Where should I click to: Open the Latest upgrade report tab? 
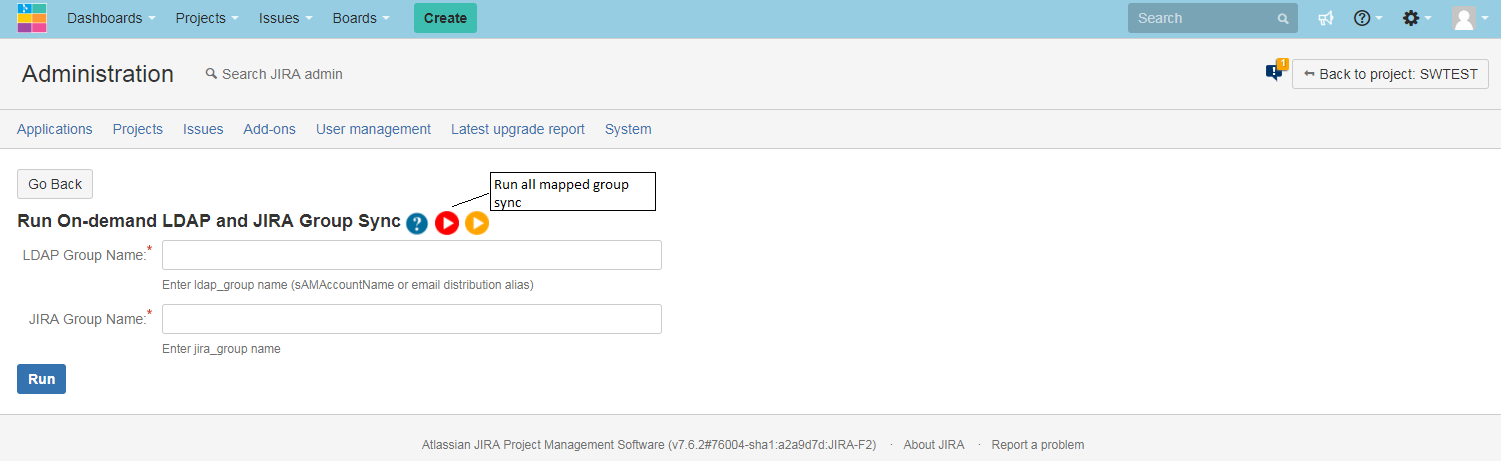[518, 129]
